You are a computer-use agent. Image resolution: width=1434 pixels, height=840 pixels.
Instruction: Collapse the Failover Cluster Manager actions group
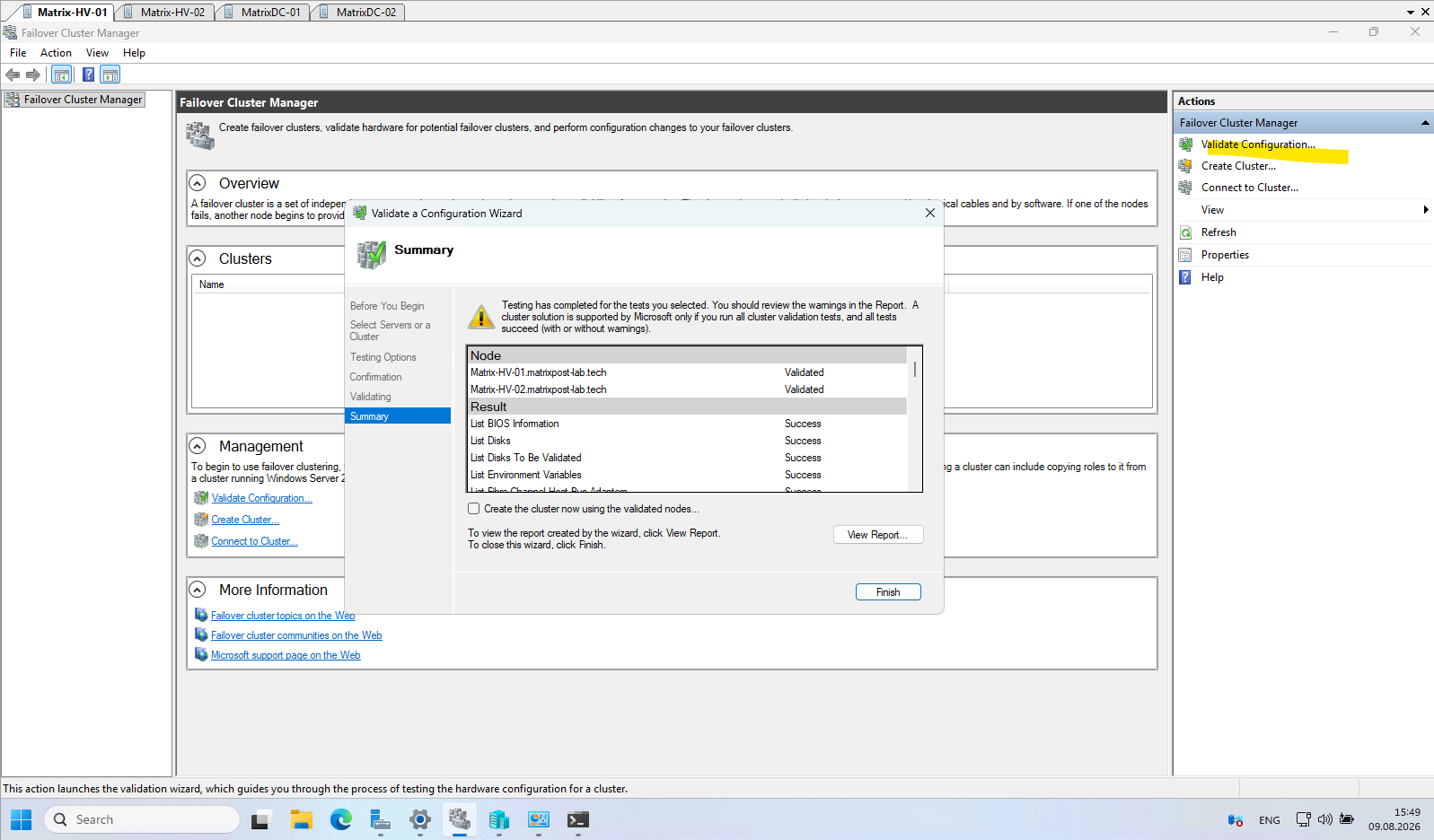1425,123
